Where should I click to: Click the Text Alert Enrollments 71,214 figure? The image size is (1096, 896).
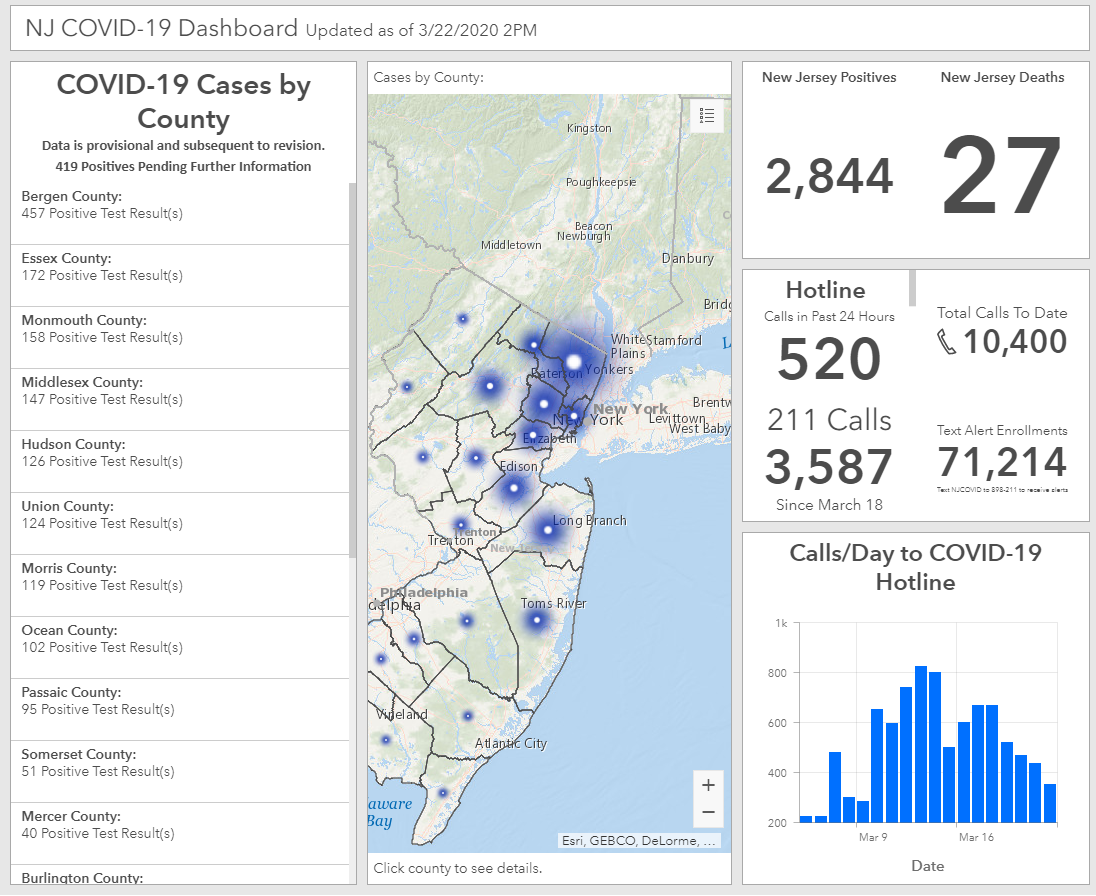coord(1002,463)
